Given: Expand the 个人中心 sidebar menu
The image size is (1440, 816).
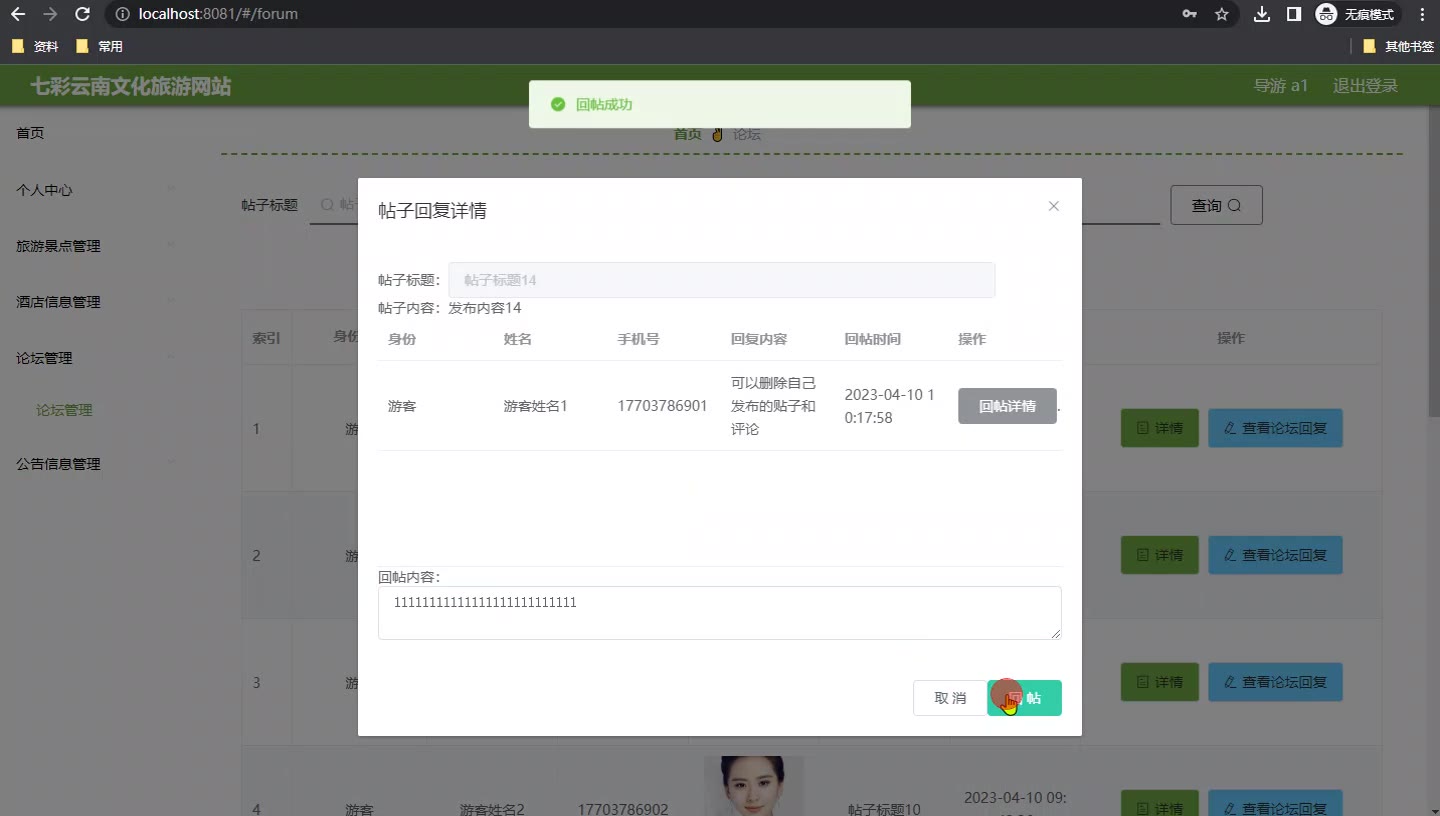Looking at the screenshot, I should click(x=95, y=190).
